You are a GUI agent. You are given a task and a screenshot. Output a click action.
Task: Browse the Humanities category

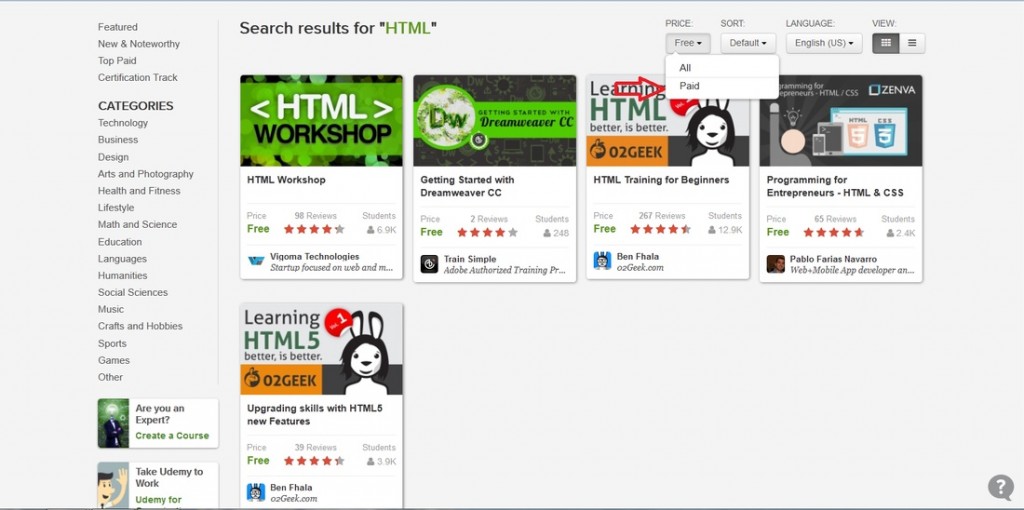(x=122, y=276)
